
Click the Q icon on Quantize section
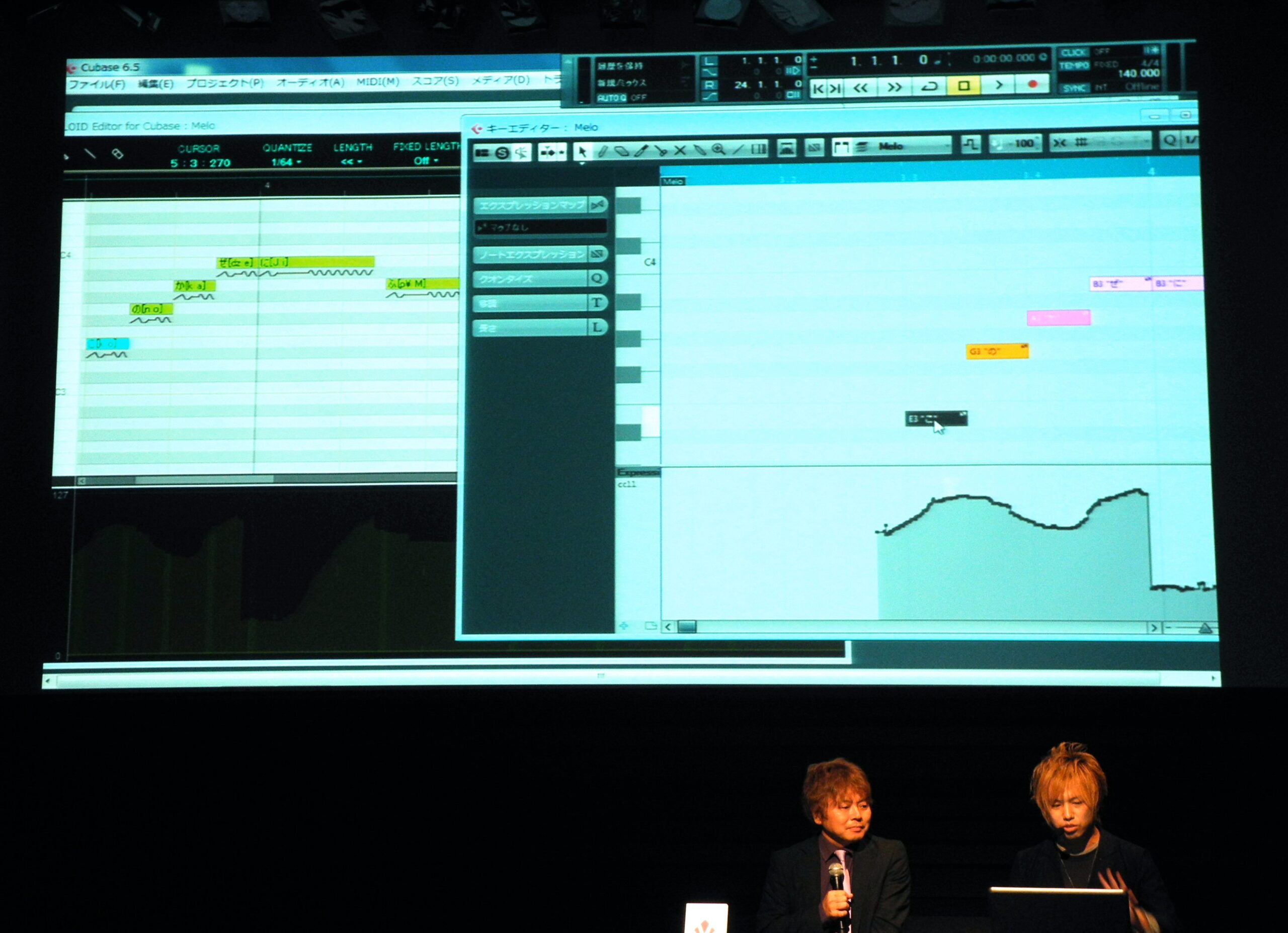point(597,278)
